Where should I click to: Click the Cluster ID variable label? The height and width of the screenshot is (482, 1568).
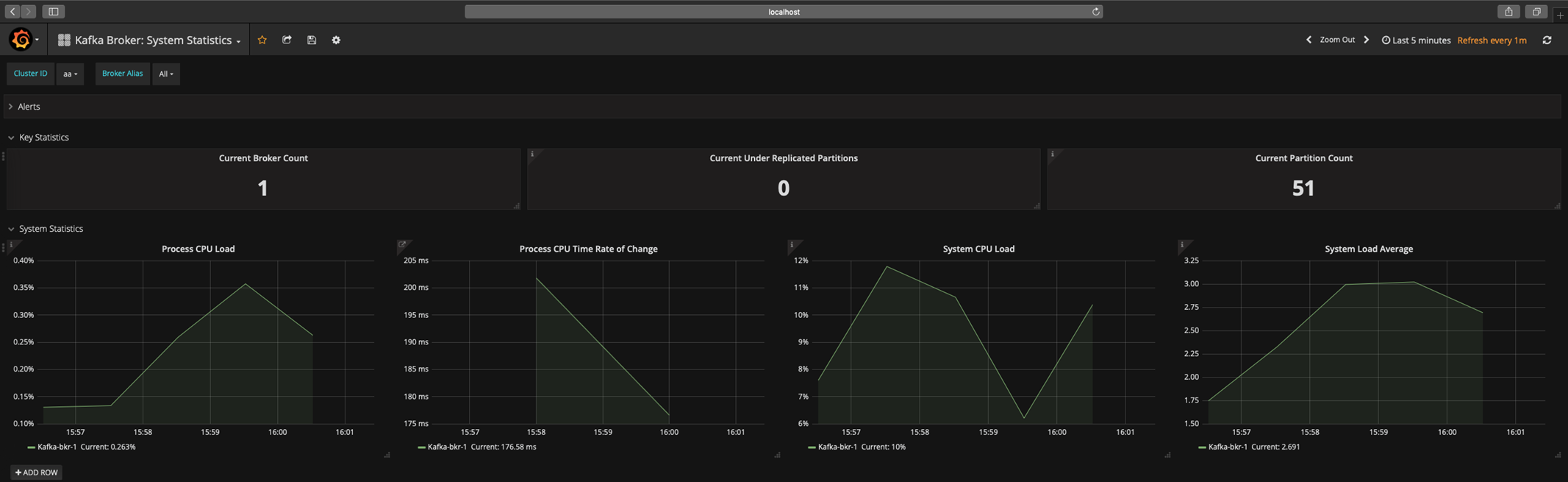click(x=30, y=74)
